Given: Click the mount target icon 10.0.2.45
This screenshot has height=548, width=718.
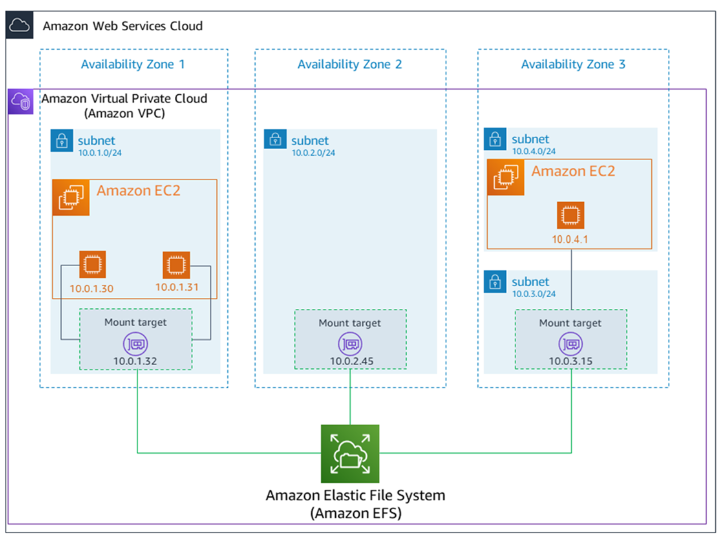Looking at the screenshot, I should (x=350, y=344).
